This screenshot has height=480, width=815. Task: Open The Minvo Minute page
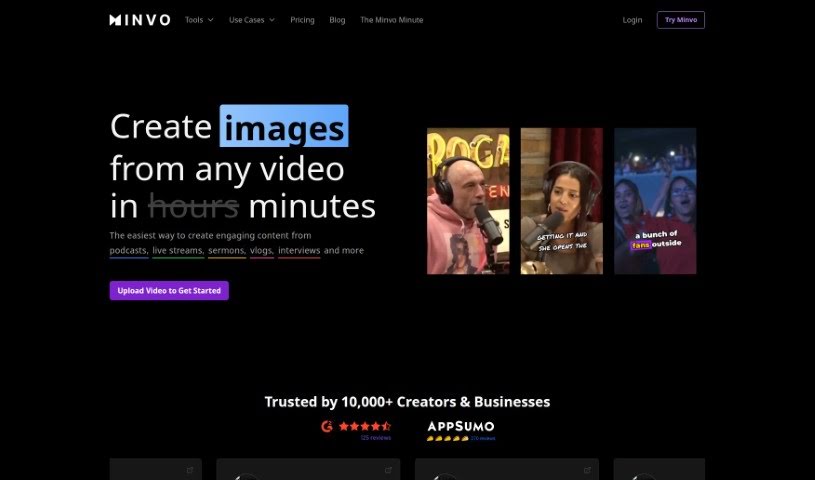pyautogui.click(x=391, y=20)
